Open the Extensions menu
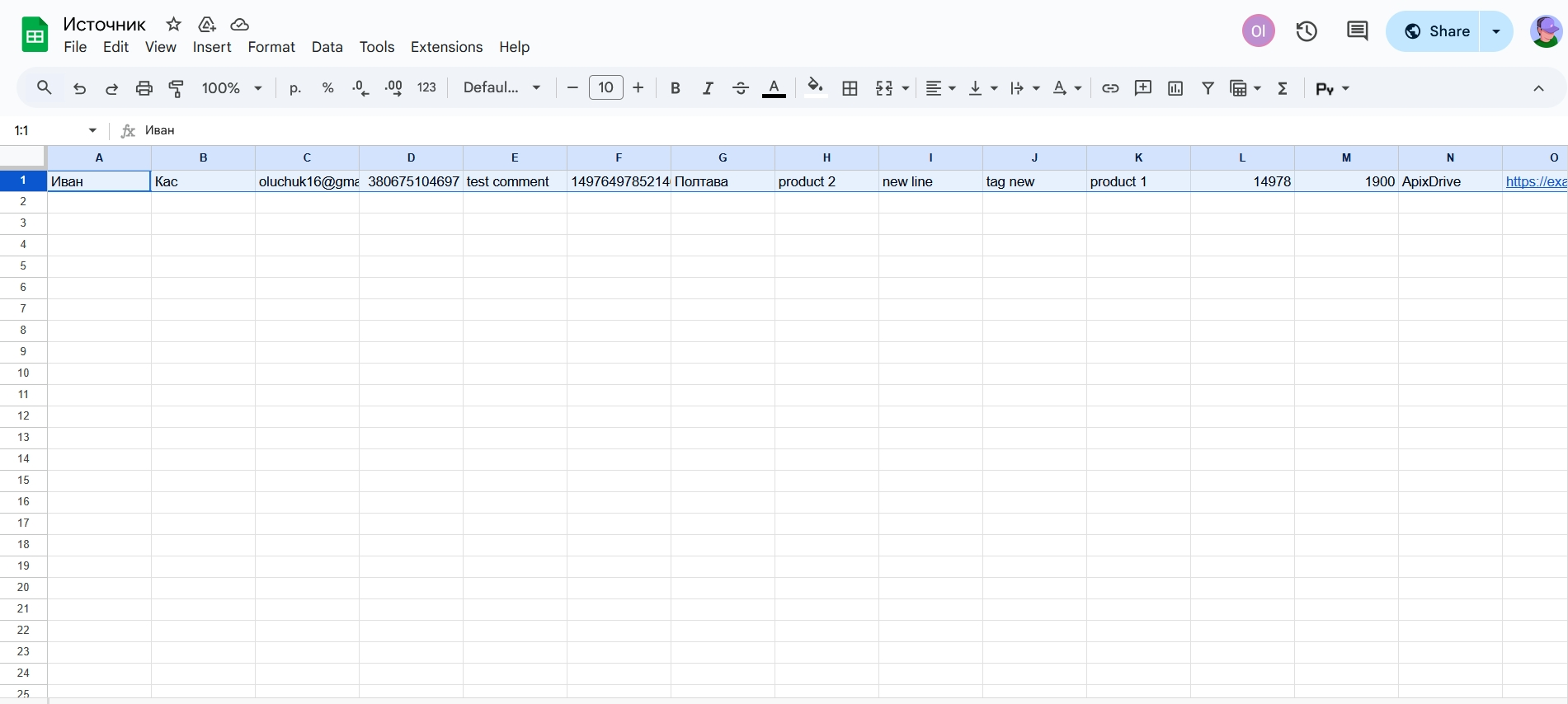Image resolution: width=1568 pixels, height=704 pixels. (446, 47)
